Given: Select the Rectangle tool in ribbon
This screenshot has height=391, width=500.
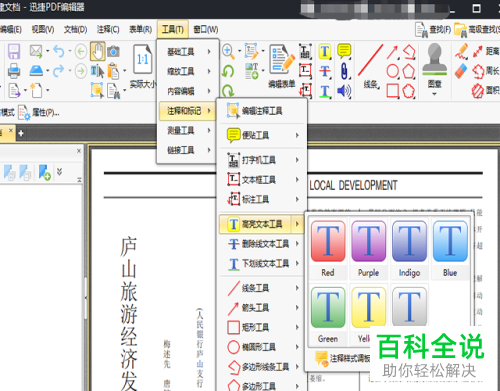Looking at the screenshot, I should click(x=393, y=91).
